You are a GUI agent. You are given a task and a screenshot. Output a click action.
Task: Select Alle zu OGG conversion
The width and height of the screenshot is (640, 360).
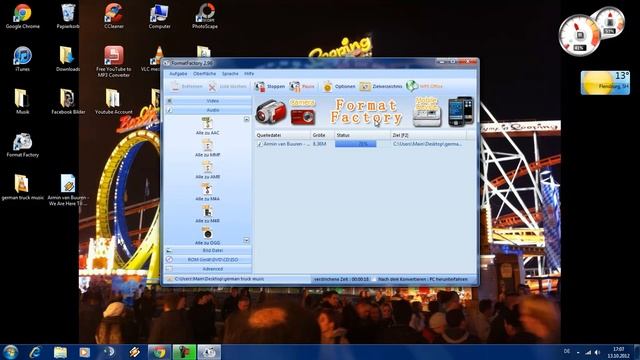pos(207,236)
